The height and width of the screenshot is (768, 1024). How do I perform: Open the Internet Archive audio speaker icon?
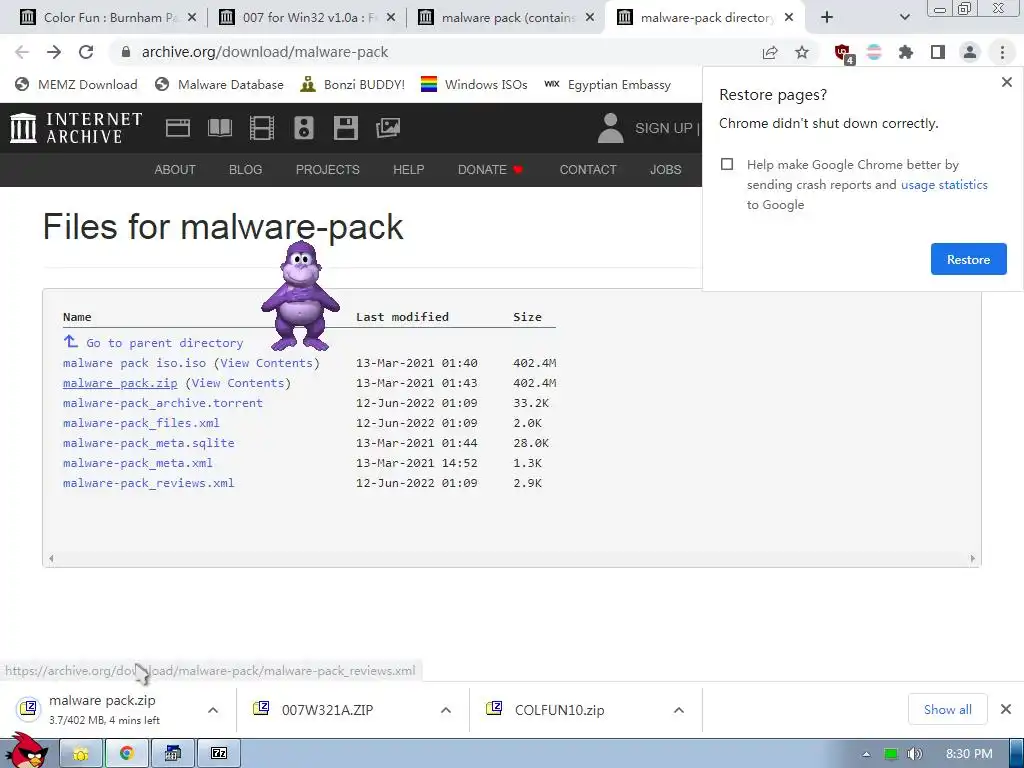click(x=304, y=128)
